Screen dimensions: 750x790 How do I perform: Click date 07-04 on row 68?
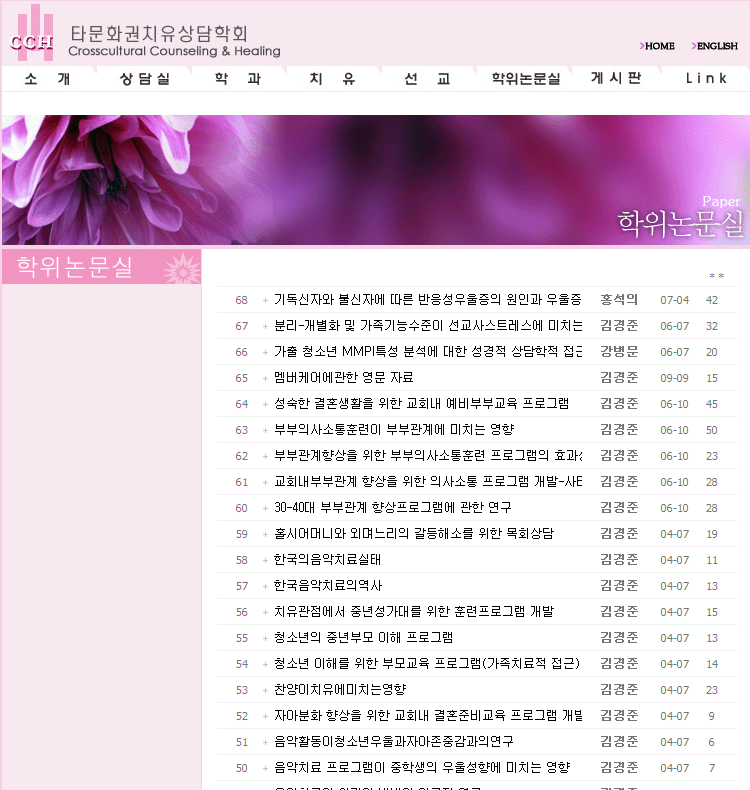pos(674,300)
